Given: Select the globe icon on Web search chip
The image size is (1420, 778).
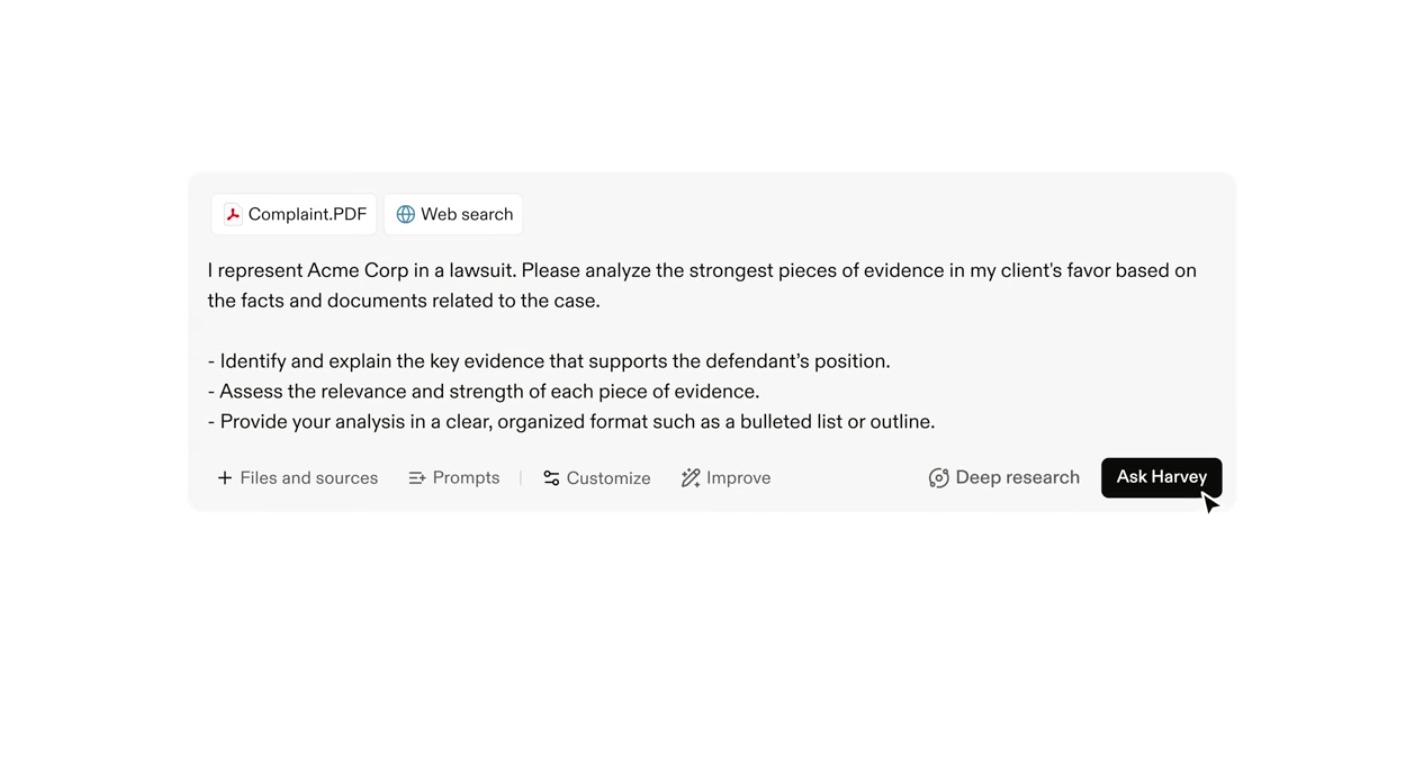Looking at the screenshot, I should click(x=404, y=213).
